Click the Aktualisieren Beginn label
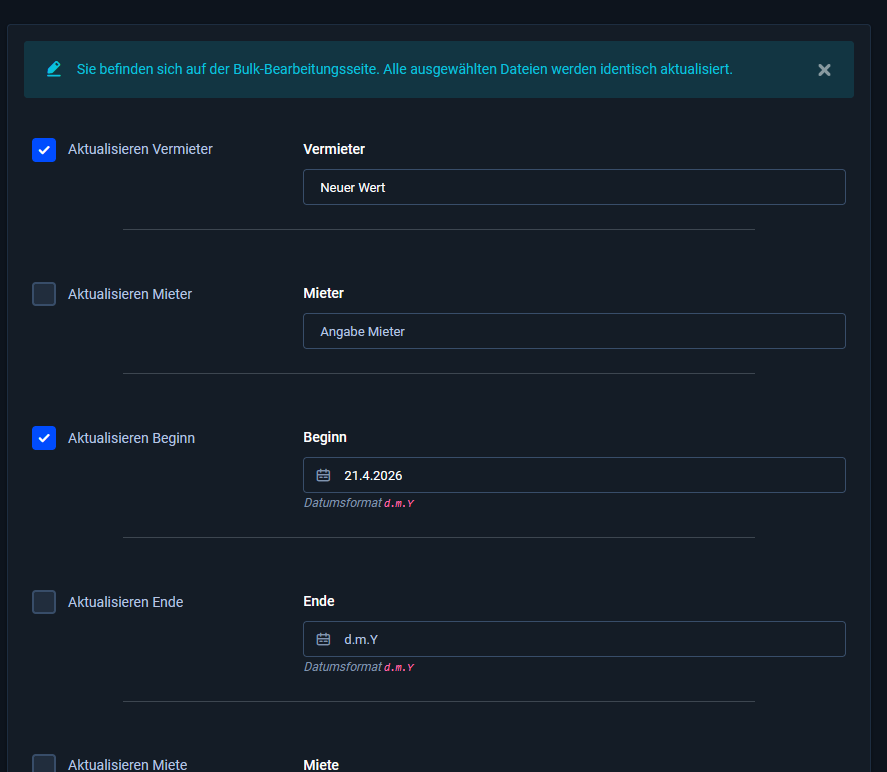The width and height of the screenshot is (887, 772). click(131, 438)
